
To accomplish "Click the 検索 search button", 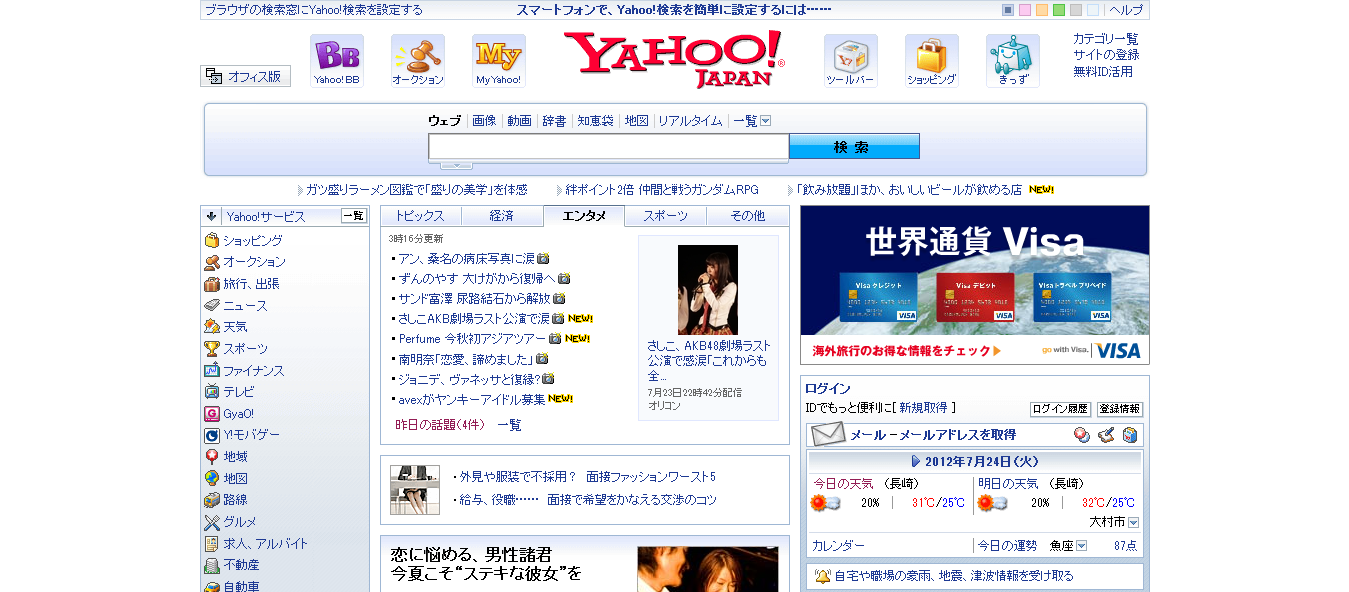I will [854, 147].
